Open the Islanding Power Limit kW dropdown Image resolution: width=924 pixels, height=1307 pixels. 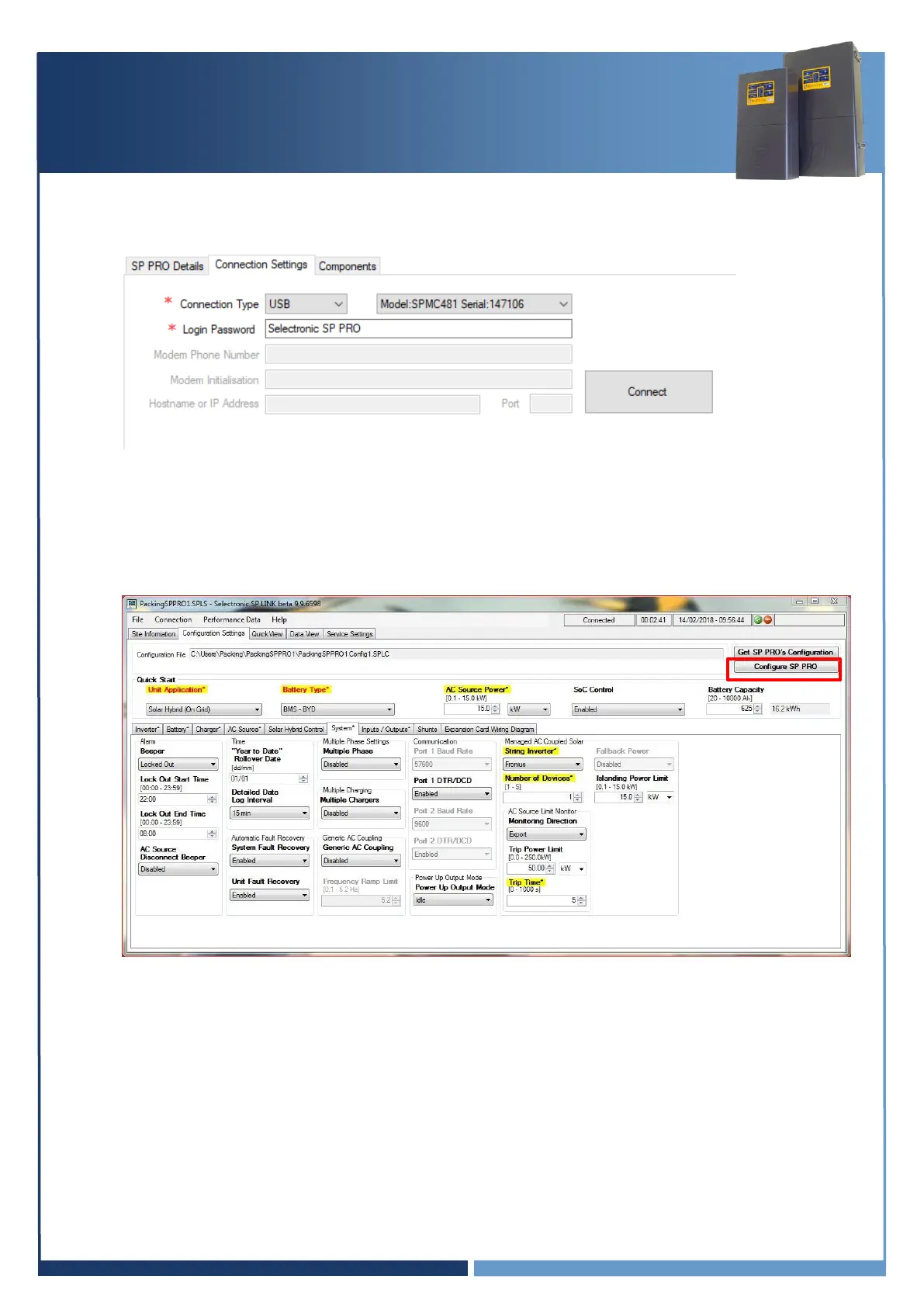pyautogui.click(x=660, y=797)
